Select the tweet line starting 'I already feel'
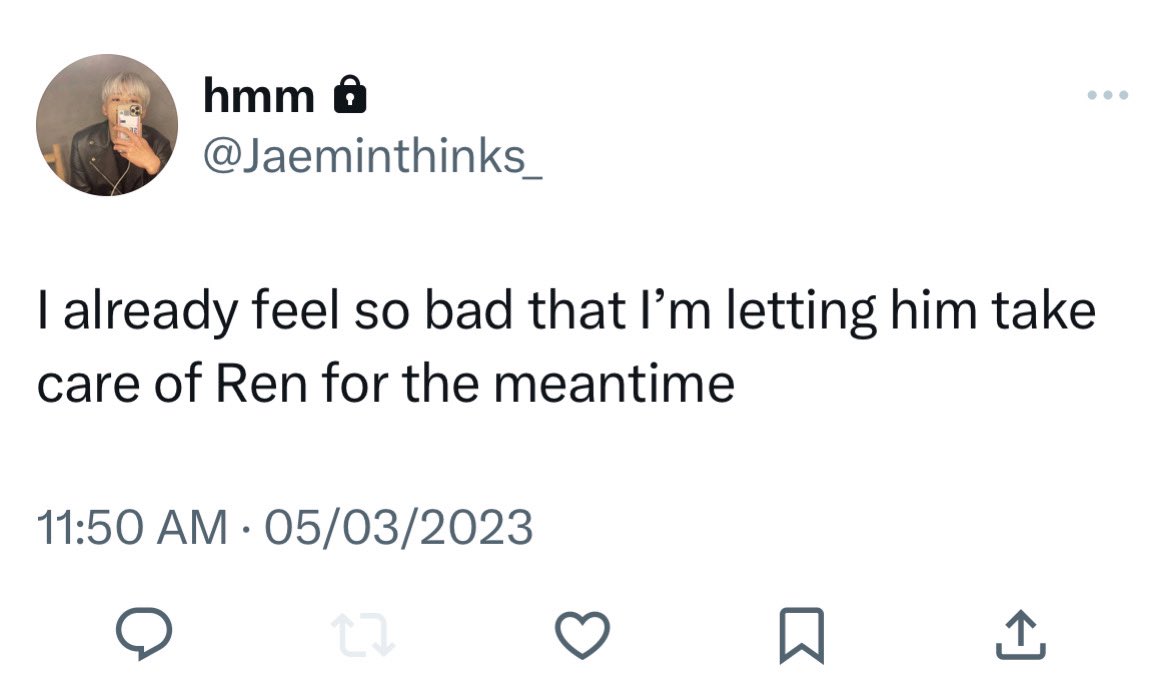Viewport: 1170px width, 700px height. pyautogui.click(x=566, y=310)
